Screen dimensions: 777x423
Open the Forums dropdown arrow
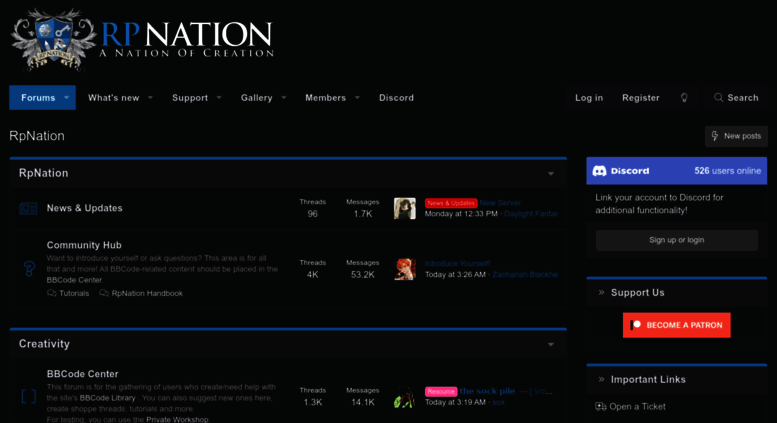(x=66, y=98)
